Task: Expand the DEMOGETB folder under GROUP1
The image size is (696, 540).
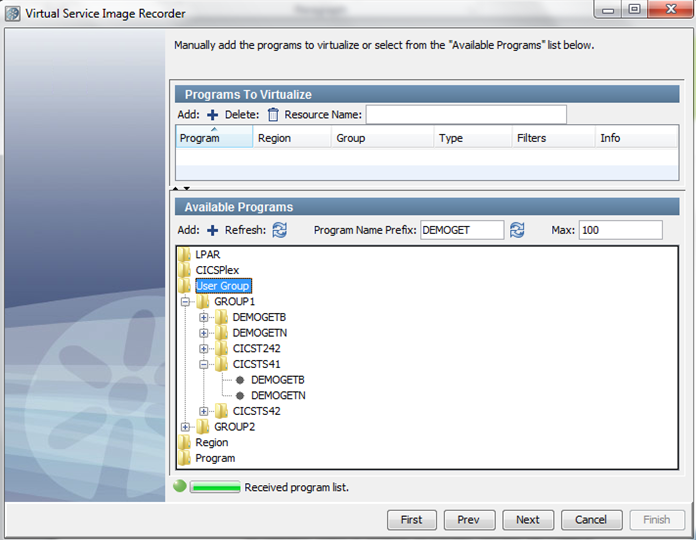Action: pos(203,317)
